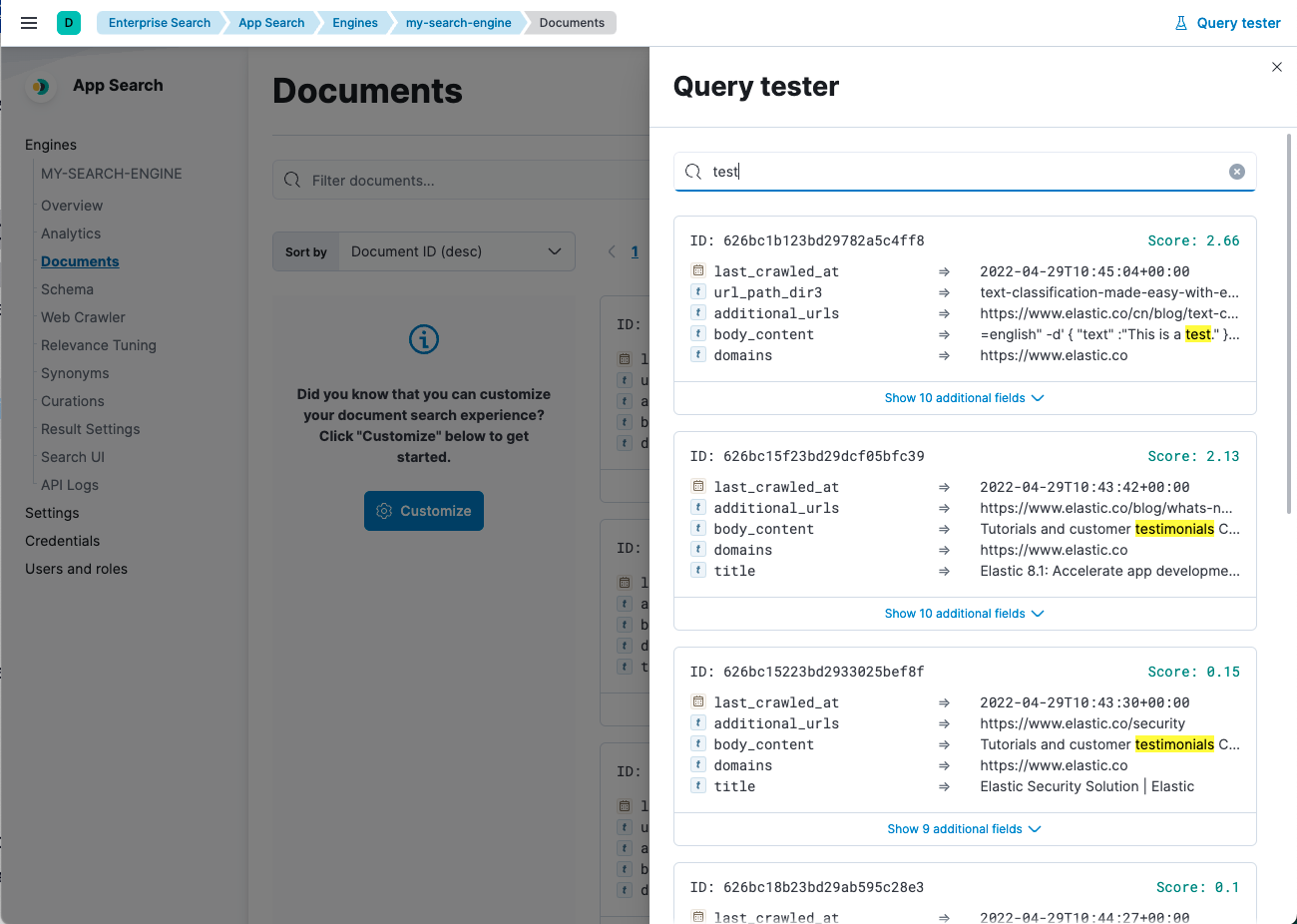Click the magnifier icon in the query tester search
The image size is (1297, 924).
coord(692,172)
